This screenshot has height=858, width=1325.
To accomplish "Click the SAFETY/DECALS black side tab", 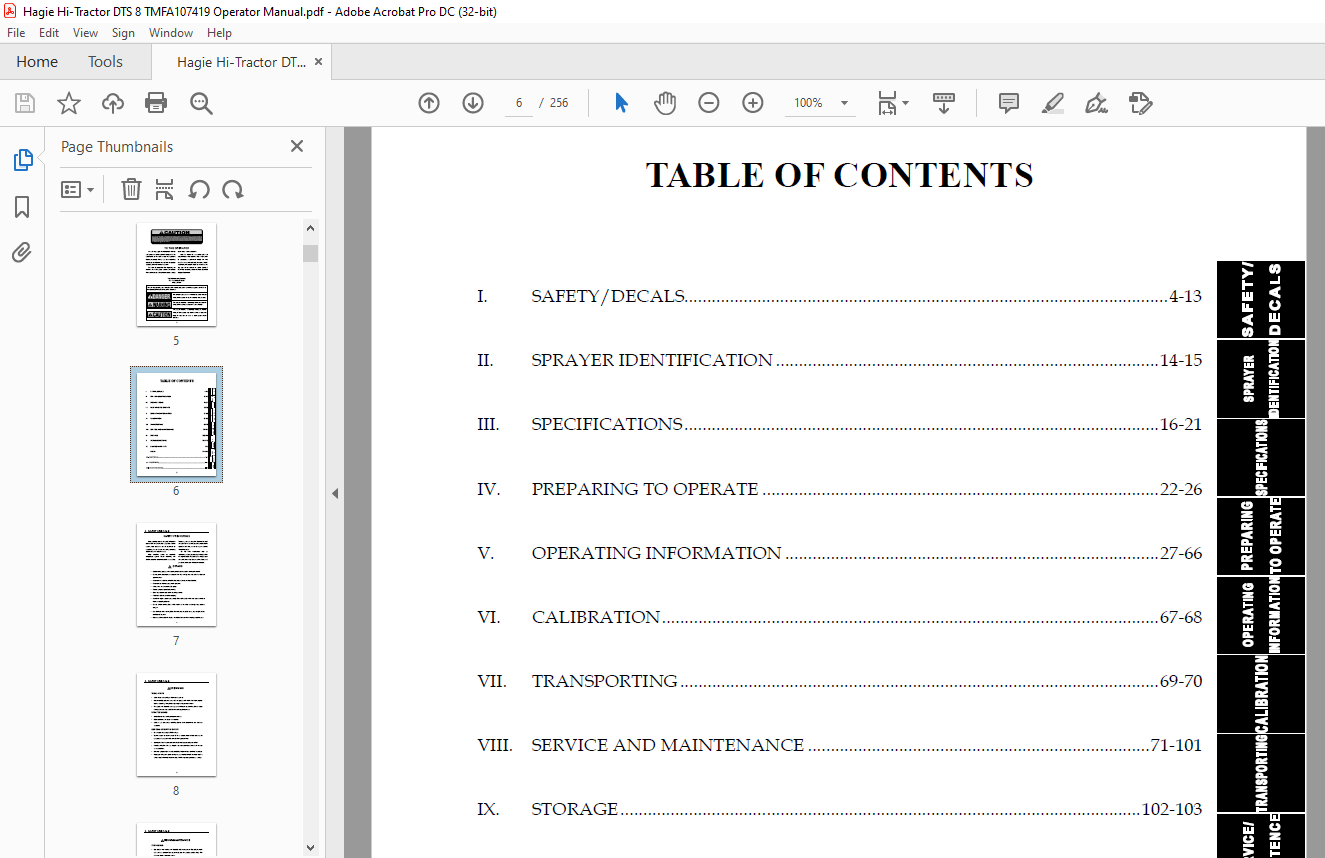I will [1261, 300].
